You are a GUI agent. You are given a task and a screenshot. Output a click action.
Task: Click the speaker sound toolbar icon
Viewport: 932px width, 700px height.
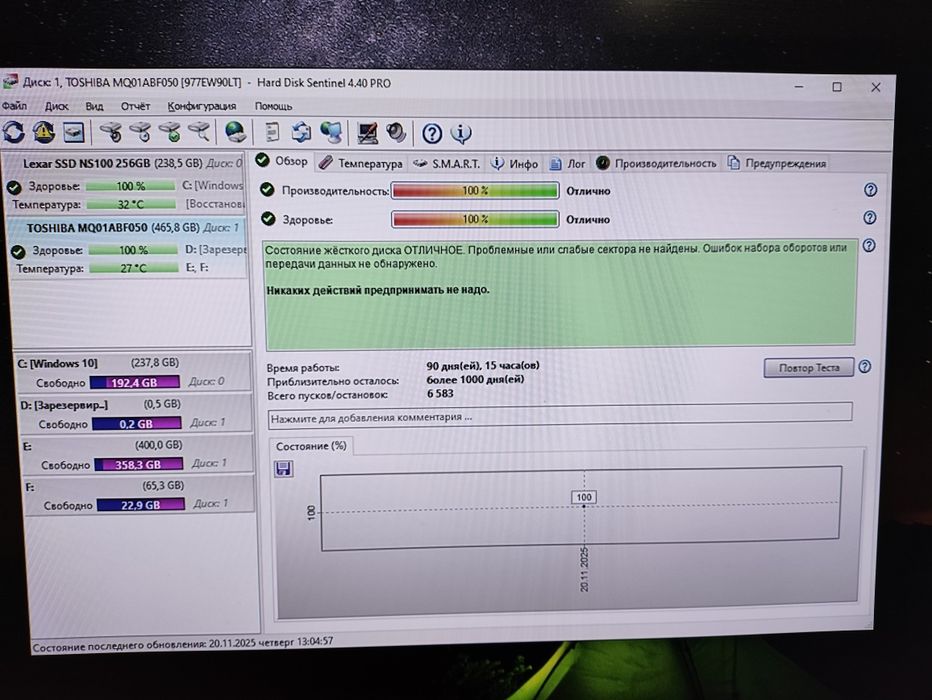(x=396, y=133)
